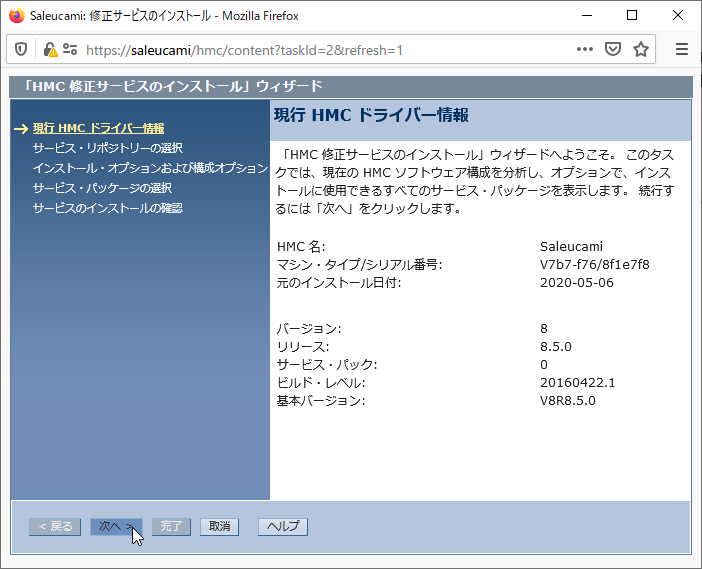Click the URL address bar field

click(x=320, y=49)
